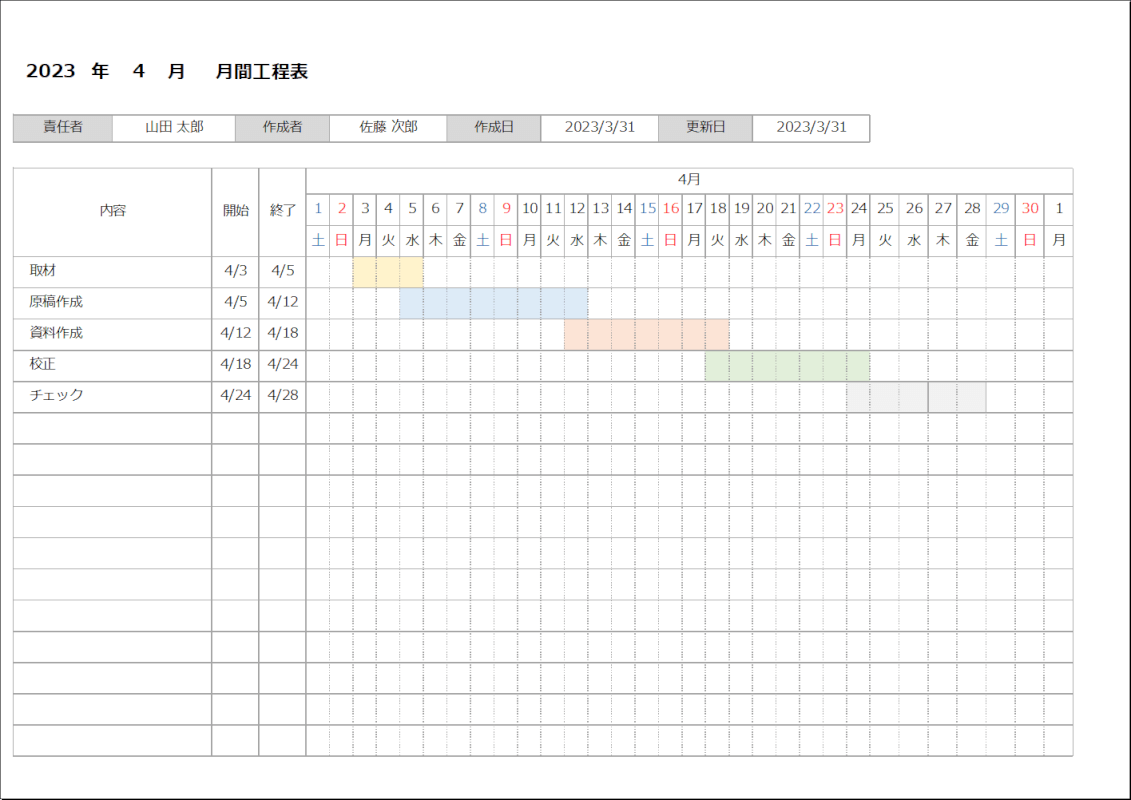Click the 終了 column header

[283, 211]
